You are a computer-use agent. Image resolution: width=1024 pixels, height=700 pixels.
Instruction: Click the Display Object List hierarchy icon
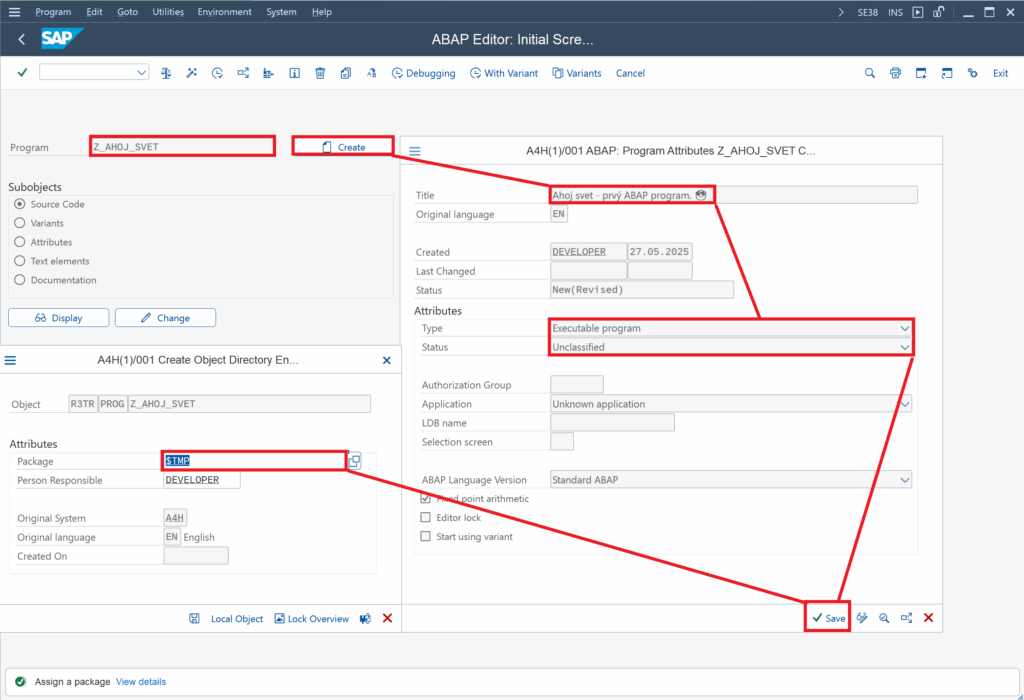pyautogui.click(x=268, y=73)
